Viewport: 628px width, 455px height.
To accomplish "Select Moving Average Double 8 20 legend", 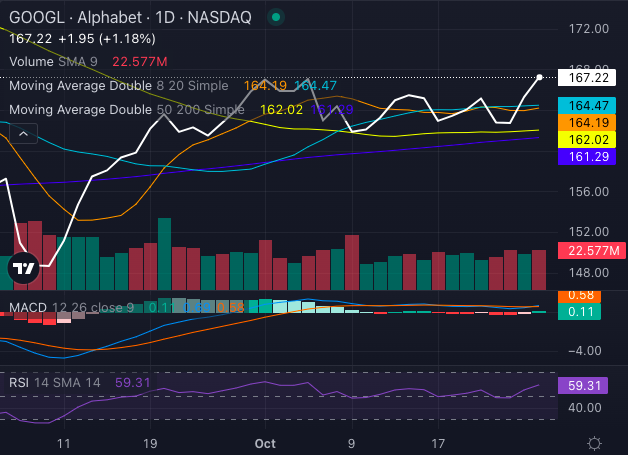I will coord(118,86).
